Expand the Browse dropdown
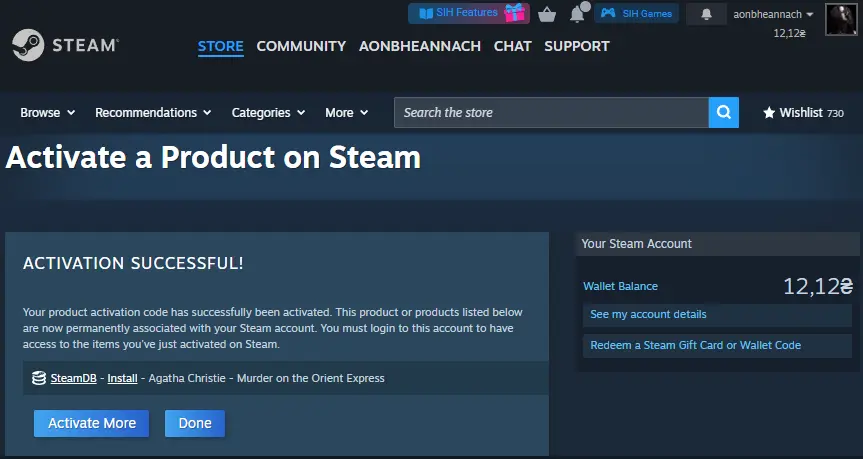863x459 pixels. 47,112
